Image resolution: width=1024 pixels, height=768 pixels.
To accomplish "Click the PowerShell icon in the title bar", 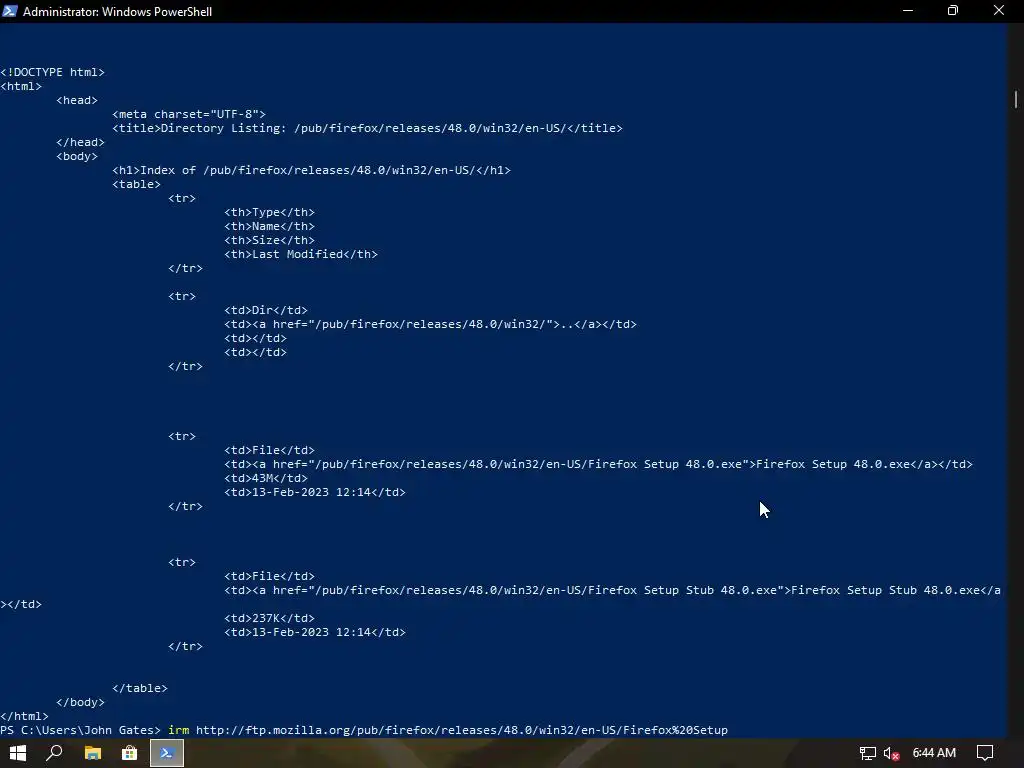I will pyautogui.click(x=10, y=11).
